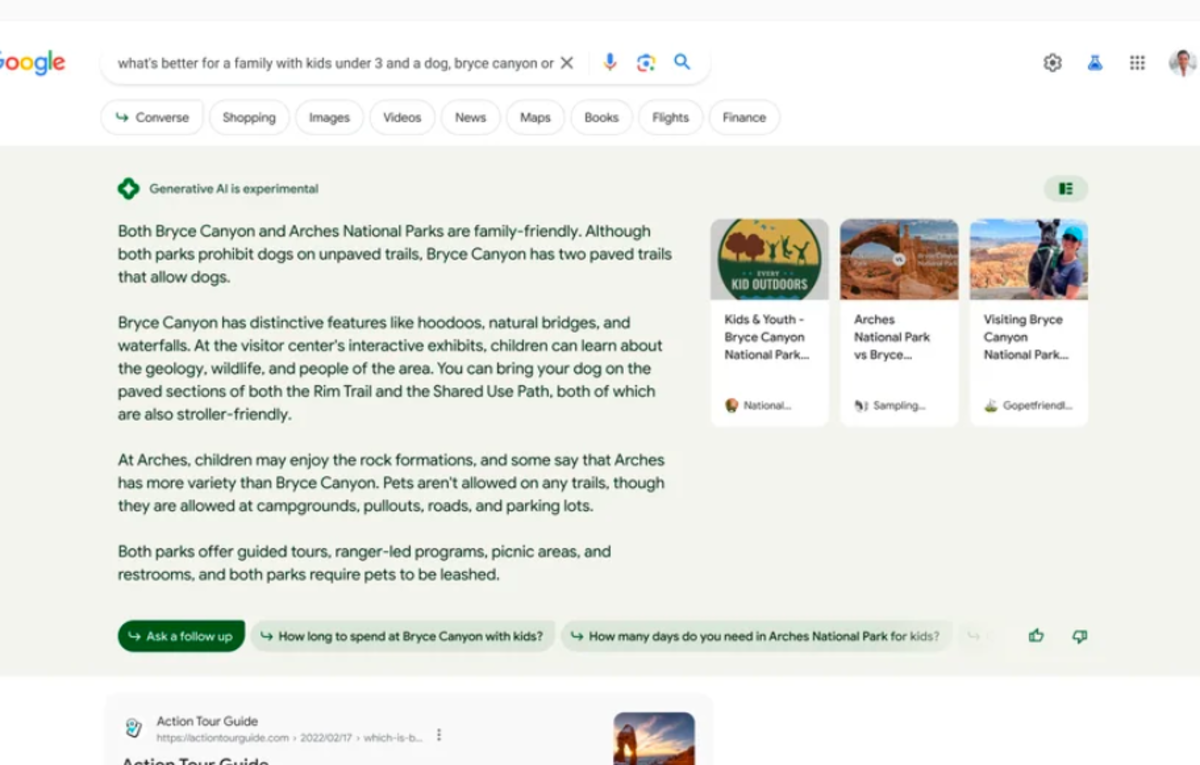Switch to the Images filter

coord(329,117)
